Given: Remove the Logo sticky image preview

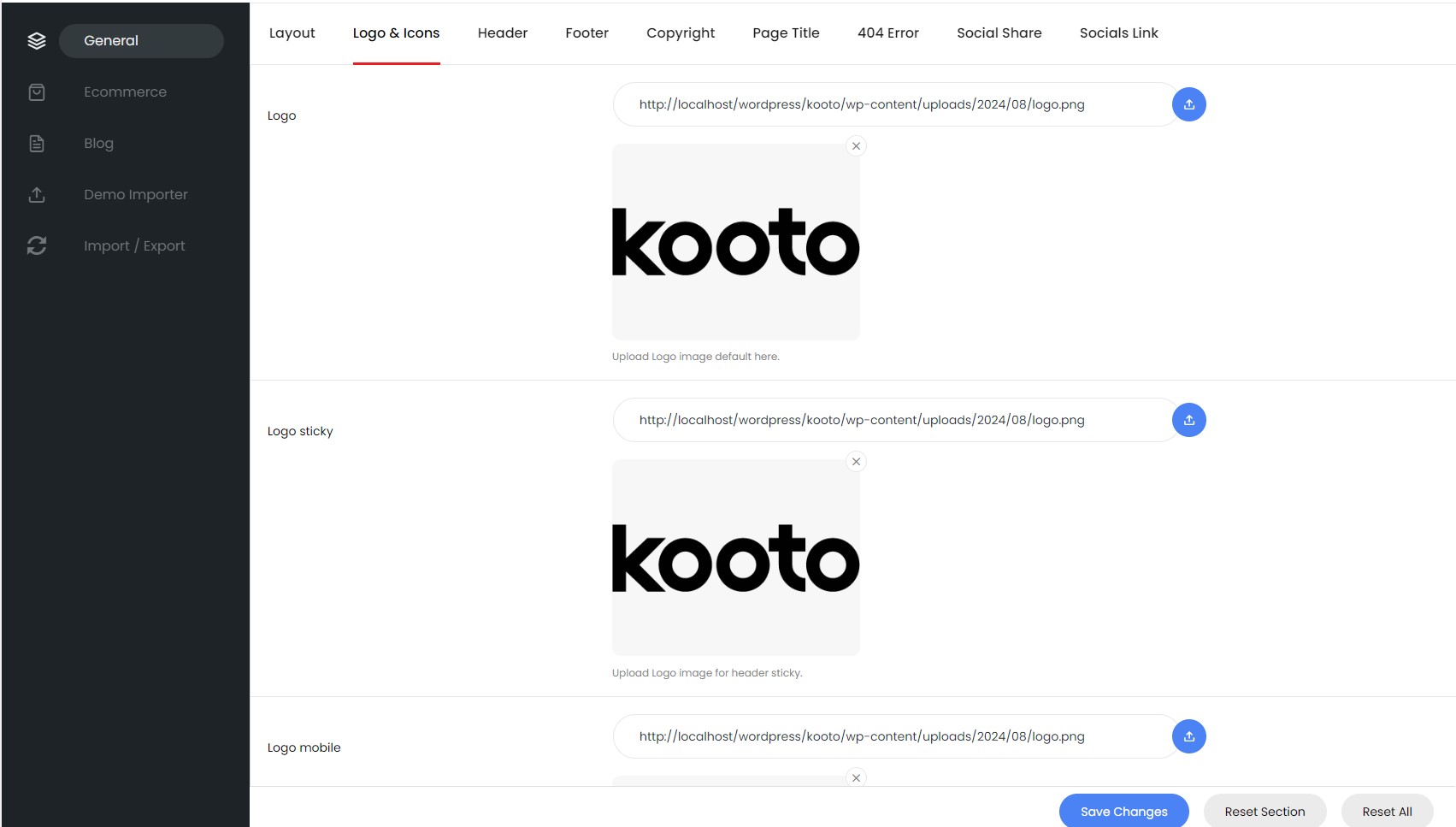Looking at the screenshot, I should point(856,462).
